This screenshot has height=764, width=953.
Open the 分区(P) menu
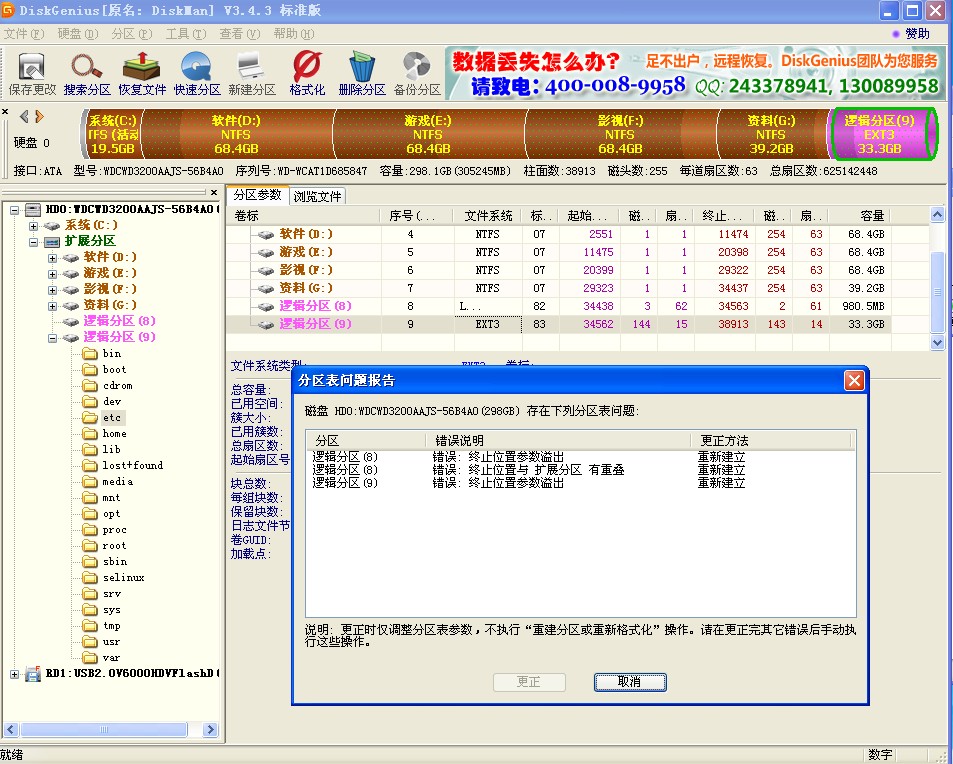click(132, 34)
